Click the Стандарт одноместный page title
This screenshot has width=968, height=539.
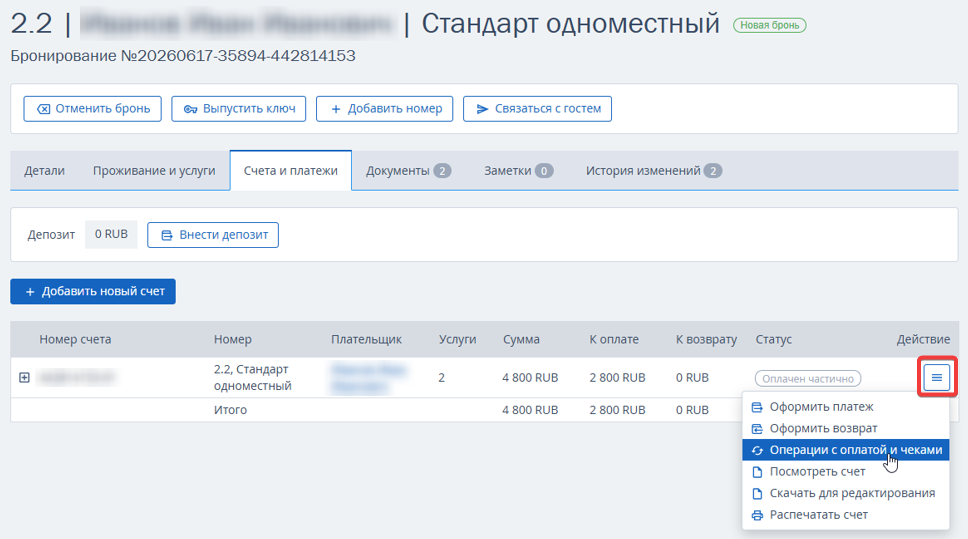point(570,24)
